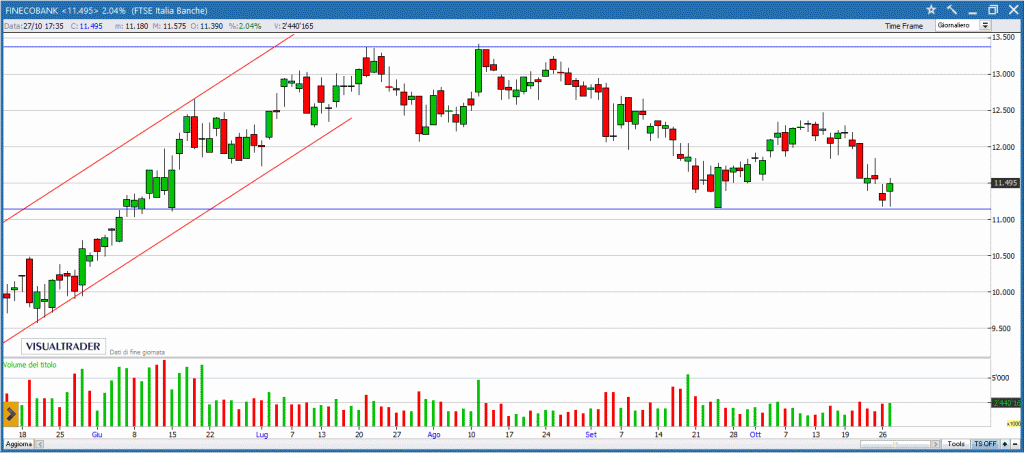The image size is (1024, 453).
Task: Click the hammer tool icon in title bar
Action: click(x=952, y=9)
